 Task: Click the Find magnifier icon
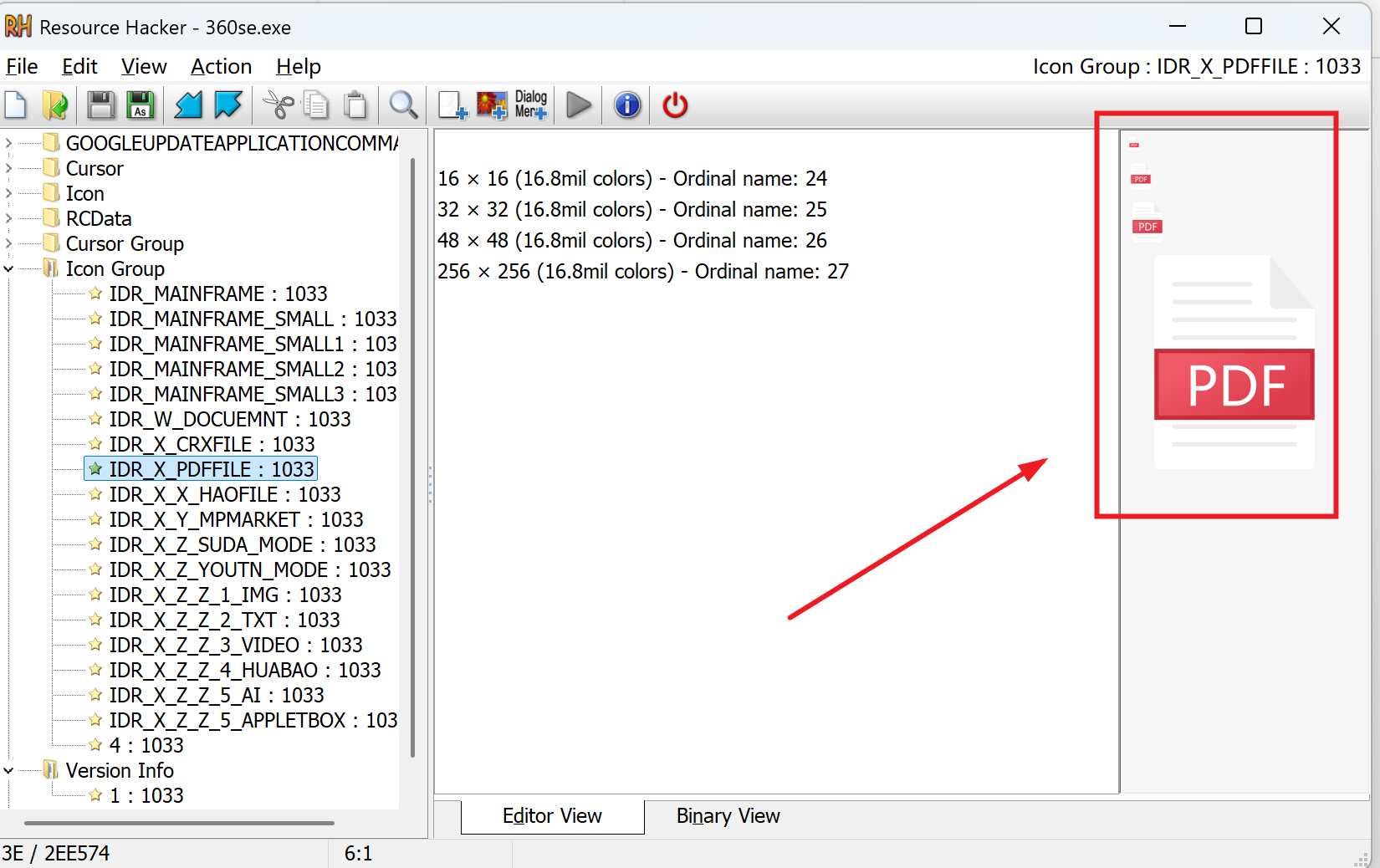click(x=403, y=105)
